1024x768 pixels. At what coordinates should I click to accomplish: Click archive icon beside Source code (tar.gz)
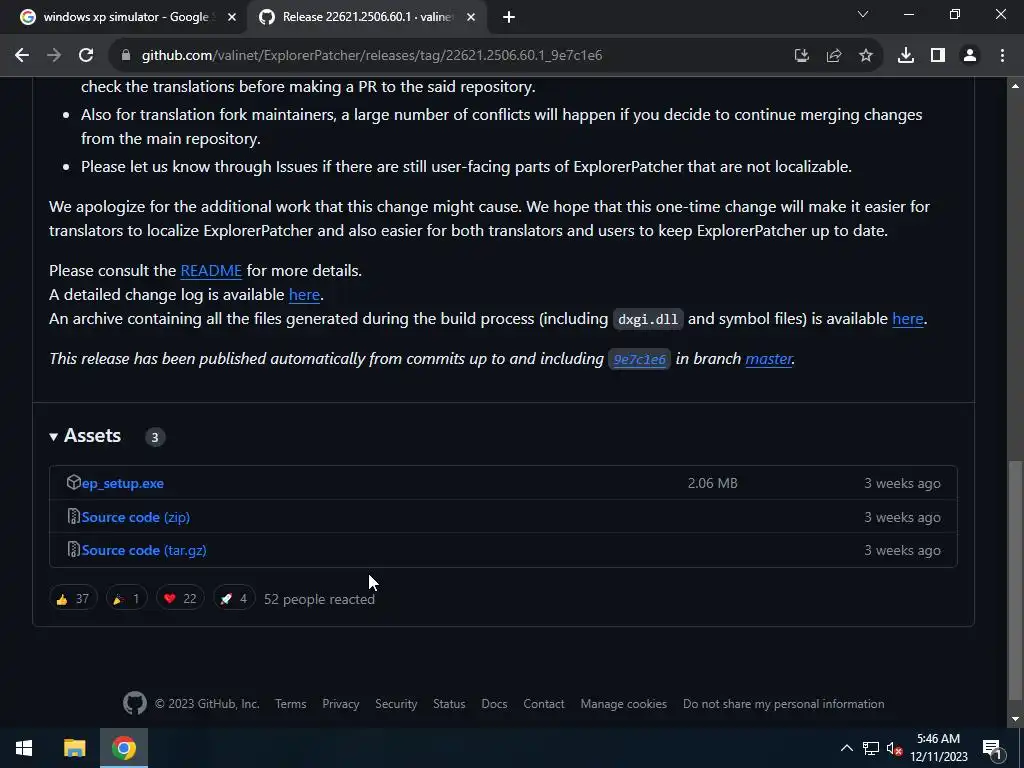pos(73,550)
